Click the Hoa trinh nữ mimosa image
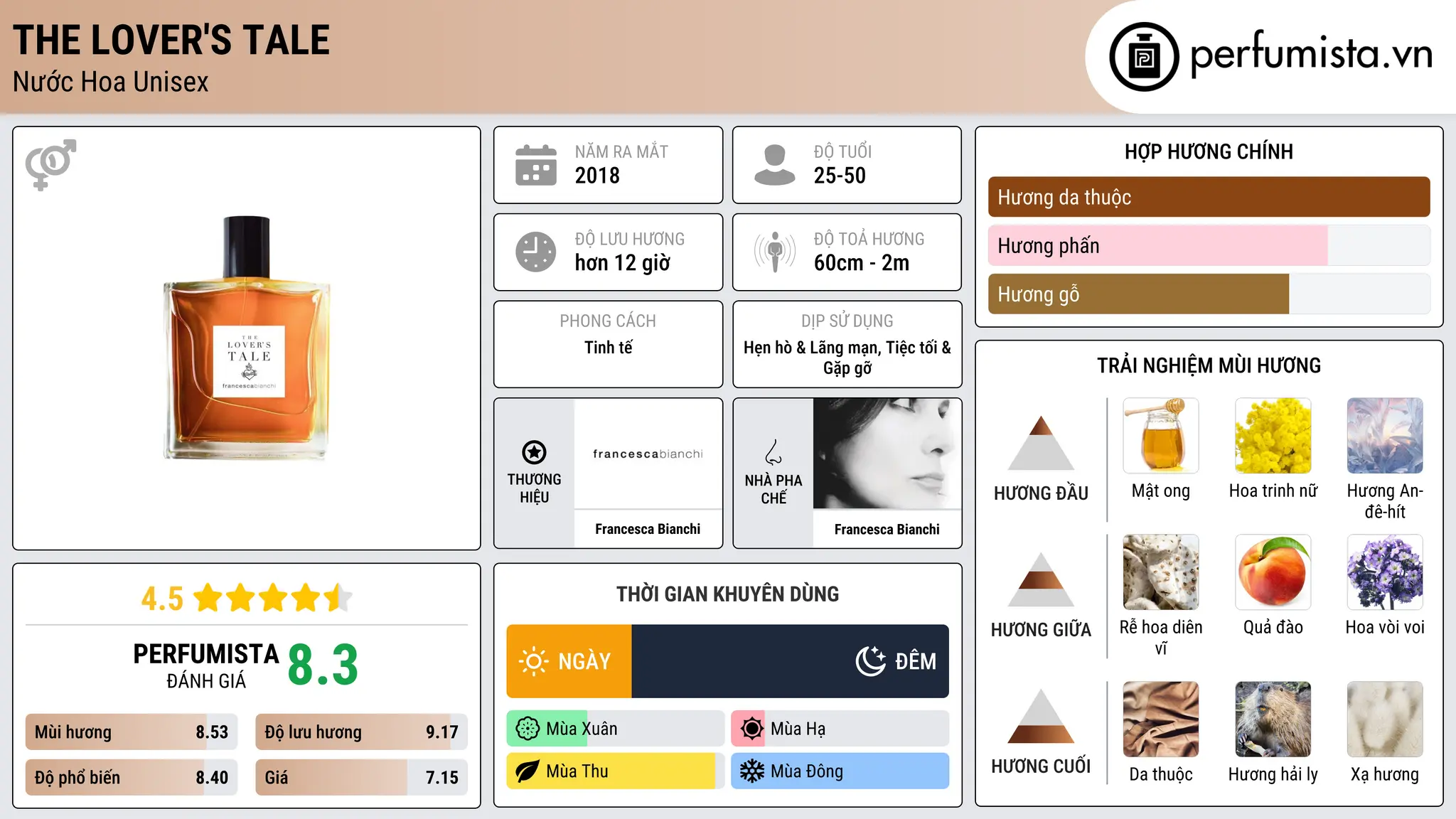 1273,436
